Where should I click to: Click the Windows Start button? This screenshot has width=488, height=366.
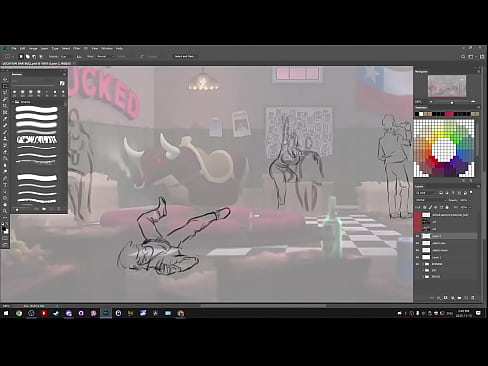click(x=6, y=313)
